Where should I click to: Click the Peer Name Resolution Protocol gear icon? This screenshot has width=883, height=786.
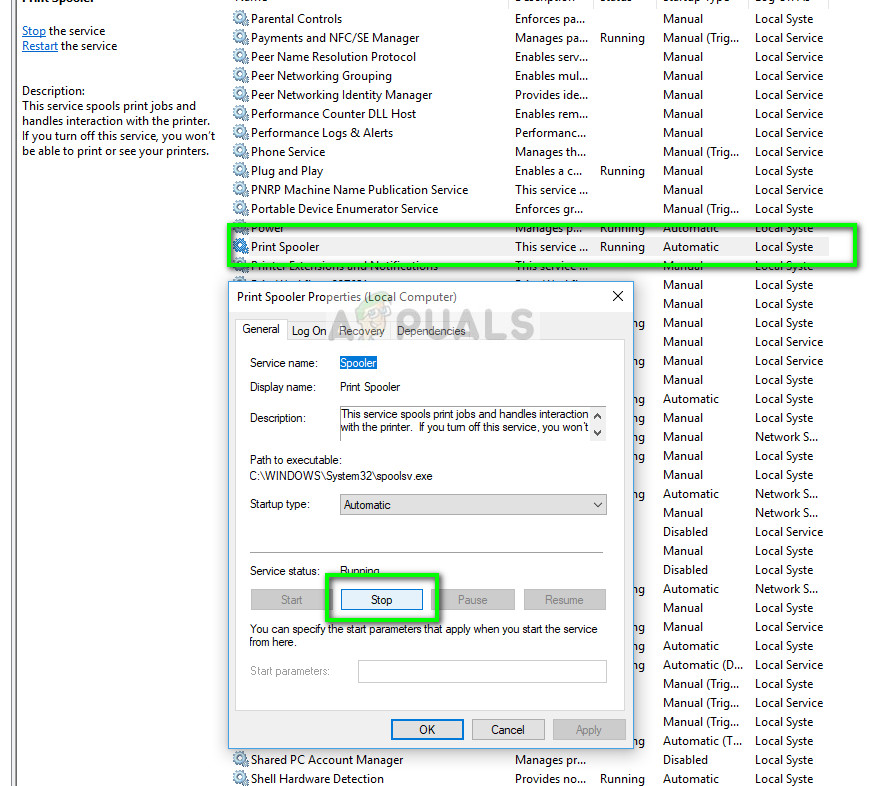[x=240, y=57]
